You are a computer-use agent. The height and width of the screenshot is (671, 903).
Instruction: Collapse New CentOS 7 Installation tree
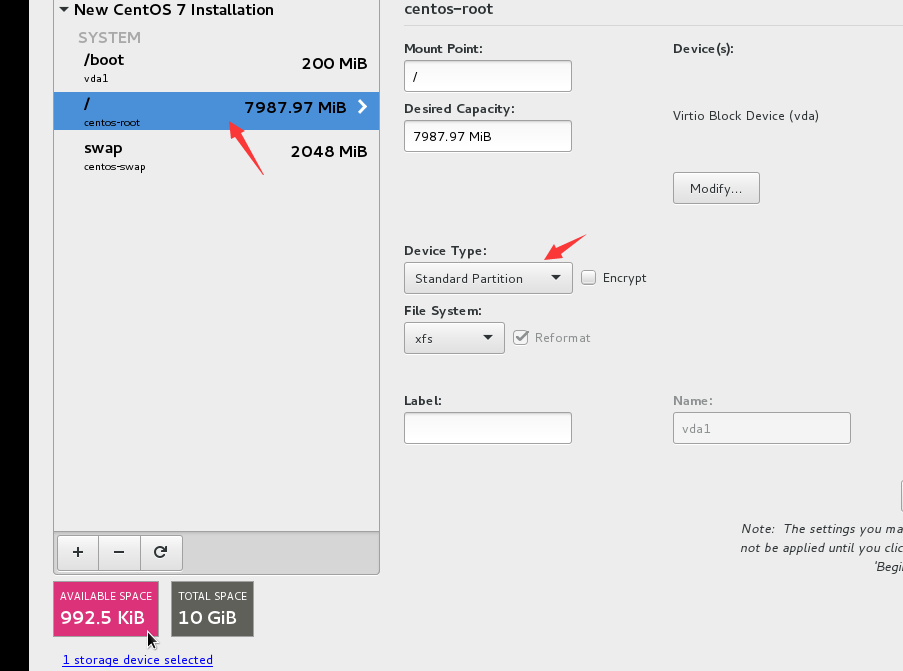[64, 10]
